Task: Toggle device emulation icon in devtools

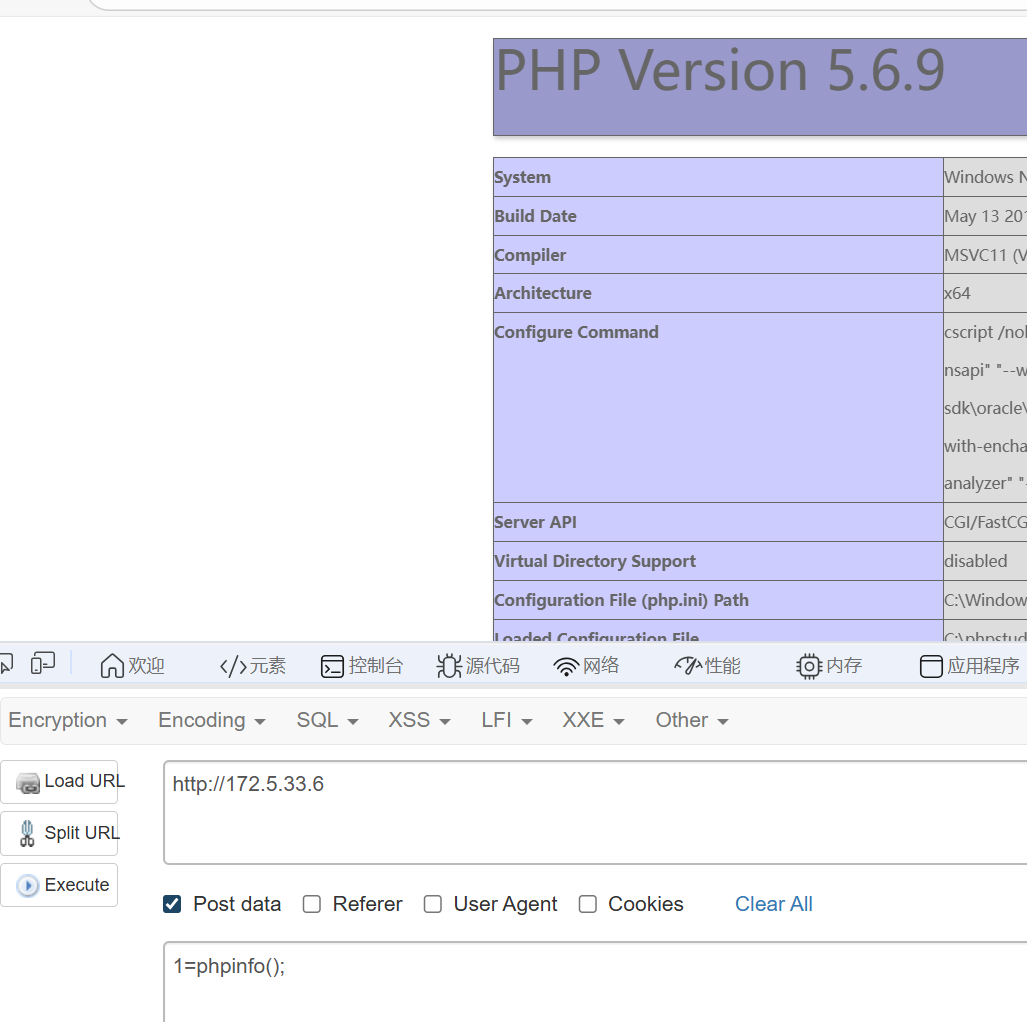Action: point(43,664)
